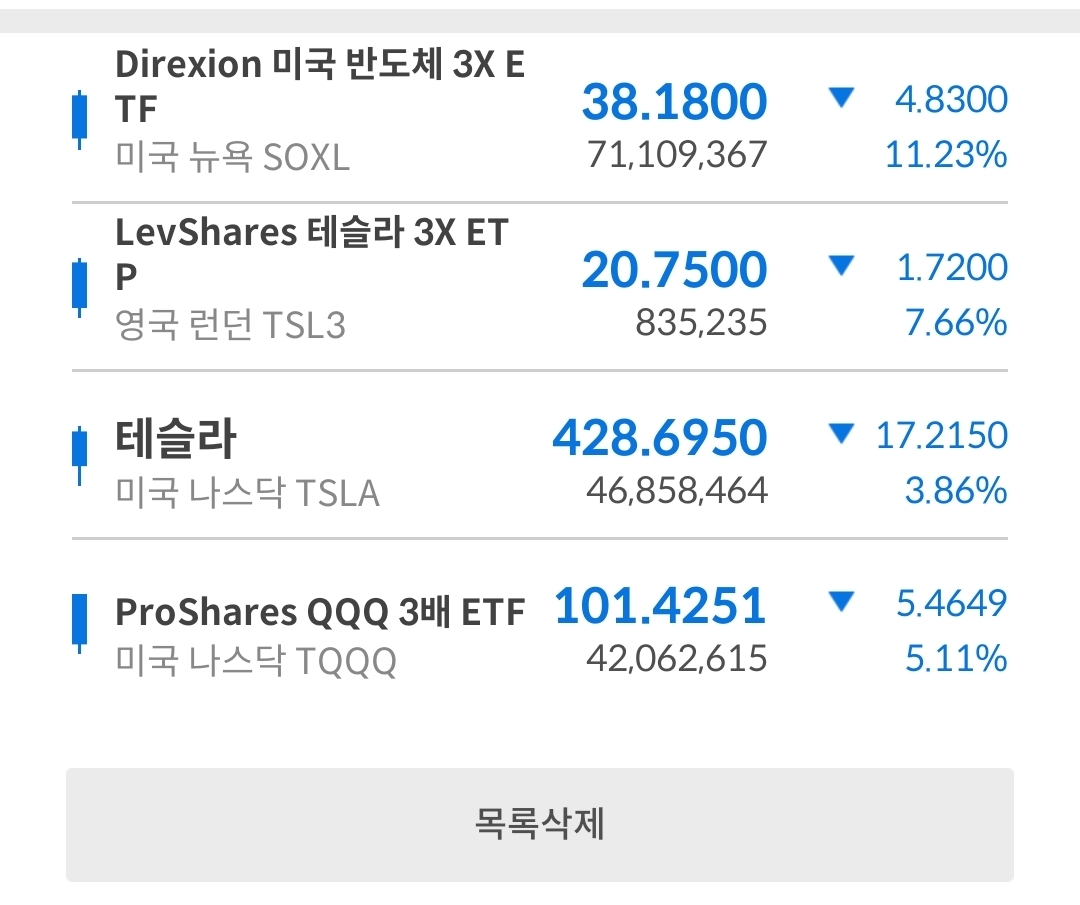Click the 11.23% change for SOXL
This screenshot has width=1080, height=905.
pos(945,155)
